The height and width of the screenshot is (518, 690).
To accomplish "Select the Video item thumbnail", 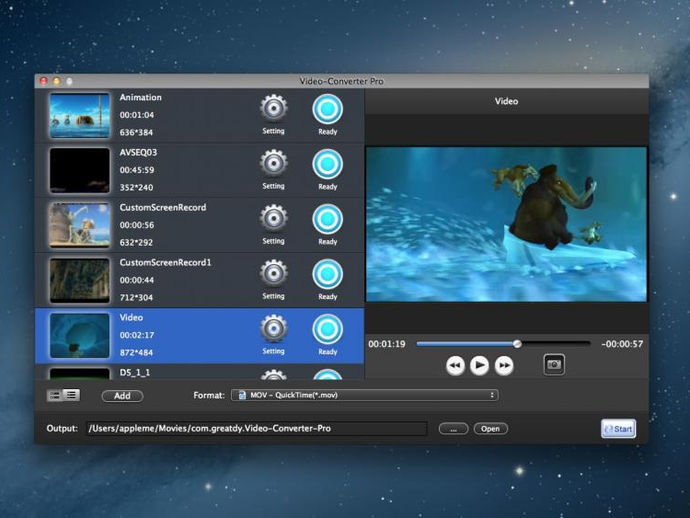I will 80,335.
